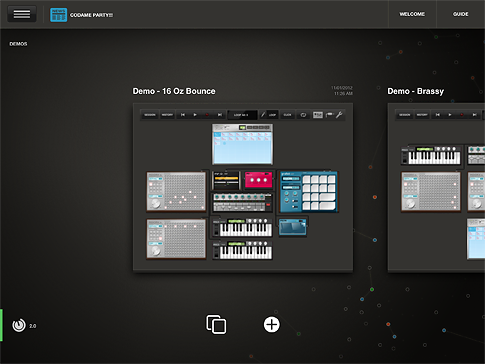This screenshot has width=485, height=364.
Task: Toggle the LOOP button in session toolbar
Action: point(273,115)
